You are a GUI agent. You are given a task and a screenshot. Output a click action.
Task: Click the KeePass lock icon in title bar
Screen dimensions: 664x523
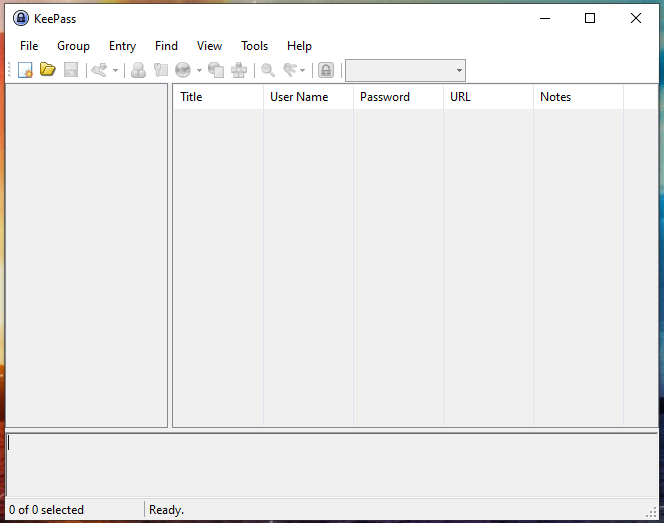21,18
